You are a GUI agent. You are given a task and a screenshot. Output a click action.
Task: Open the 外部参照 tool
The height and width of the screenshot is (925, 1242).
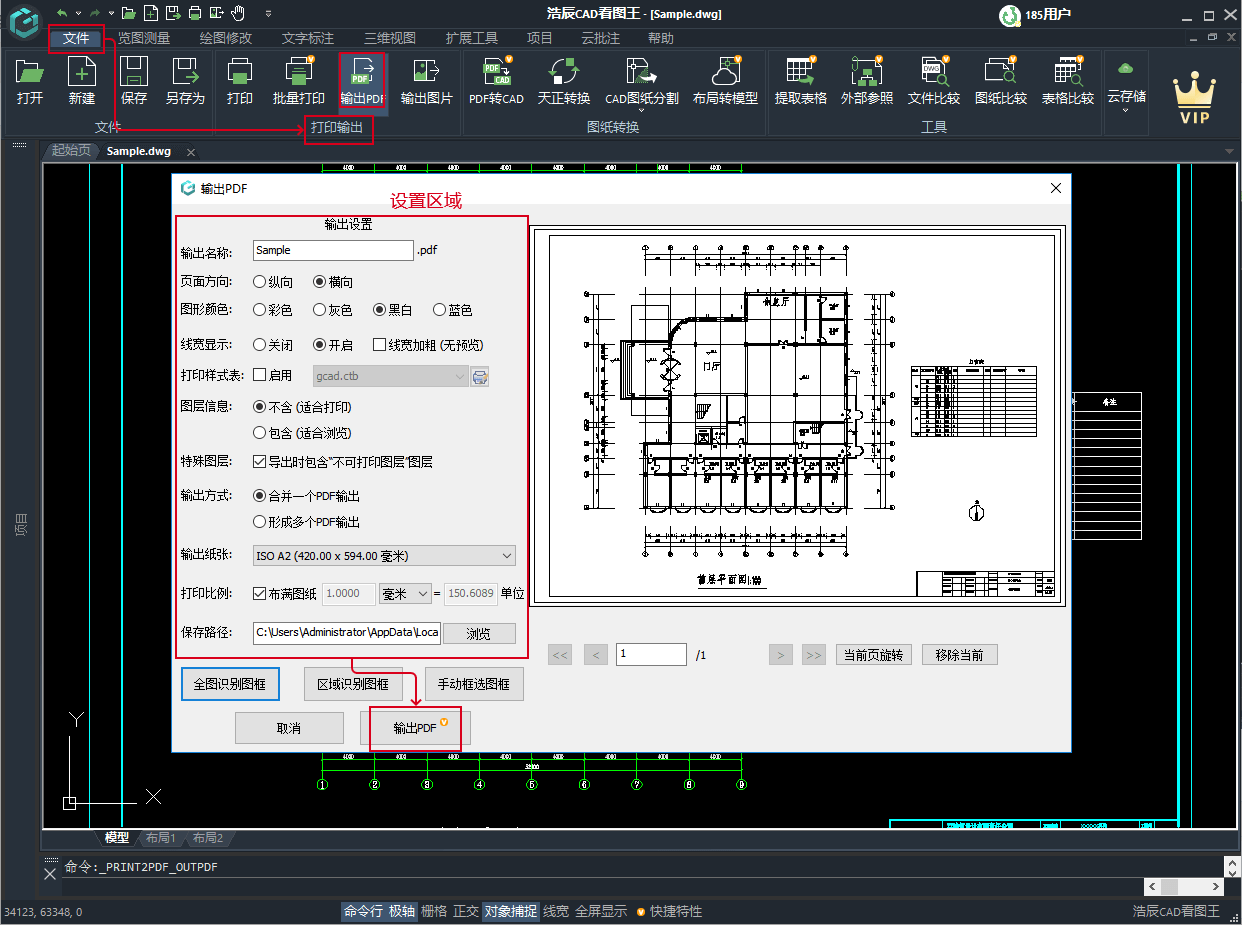click(x=866, y=80)
